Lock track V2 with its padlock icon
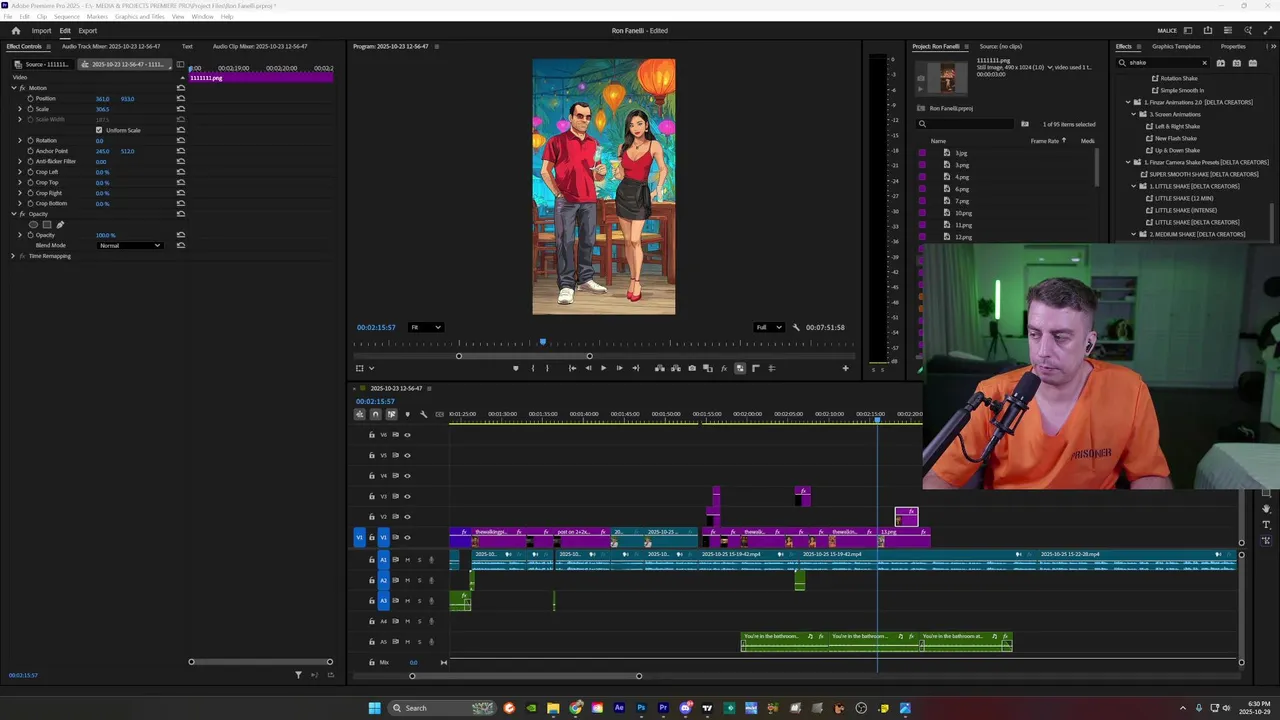Viewport: 1280px width, 720px height. tap(372, 517)
